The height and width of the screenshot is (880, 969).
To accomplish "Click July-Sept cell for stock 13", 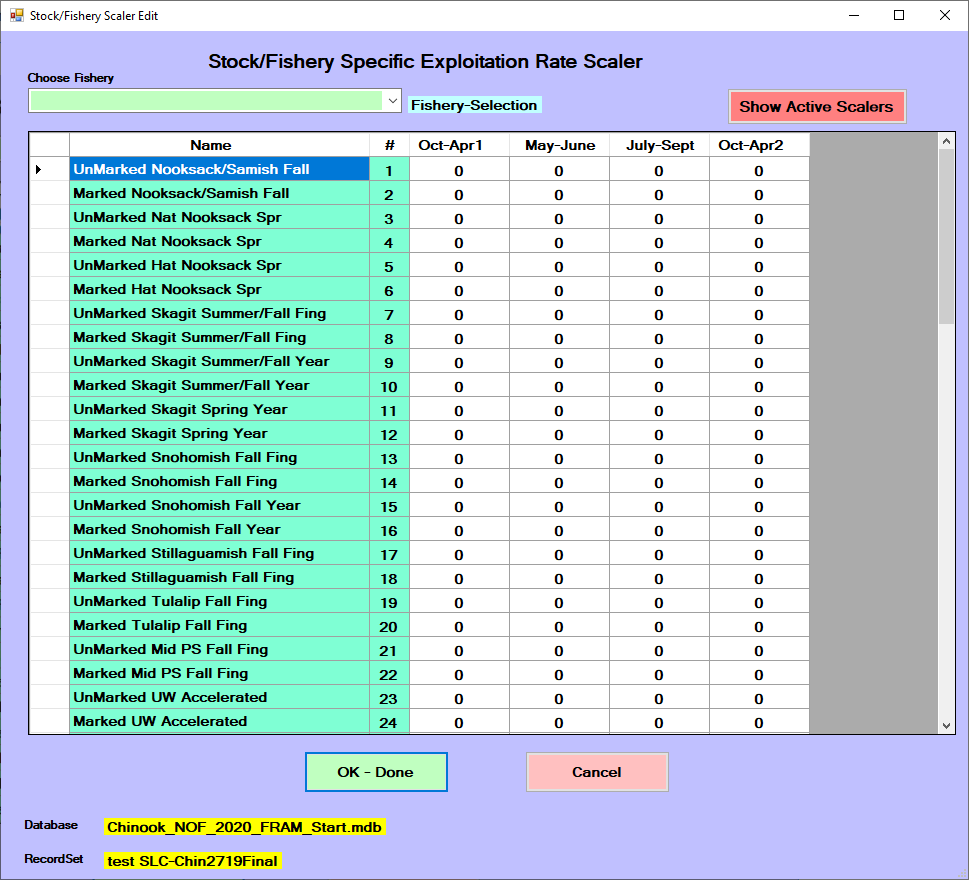I will tap(659, 457).
